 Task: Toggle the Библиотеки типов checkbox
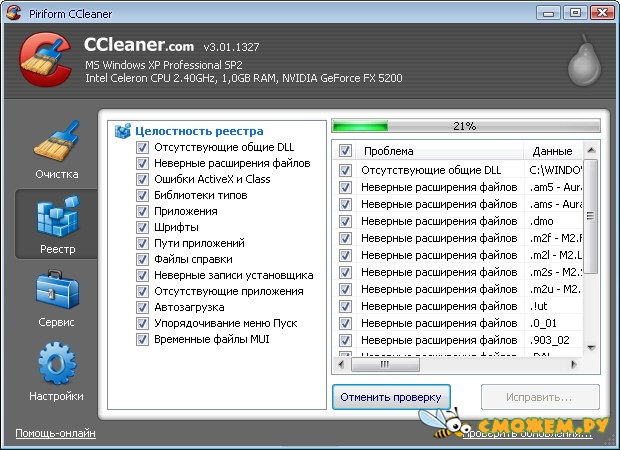coord(142,195)
